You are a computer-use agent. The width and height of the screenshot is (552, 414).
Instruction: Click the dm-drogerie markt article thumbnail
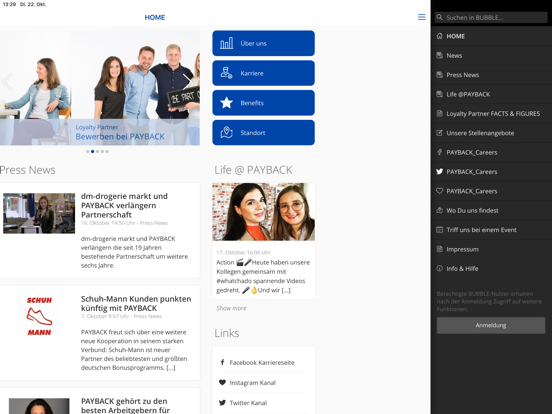(x=39, y=213)
